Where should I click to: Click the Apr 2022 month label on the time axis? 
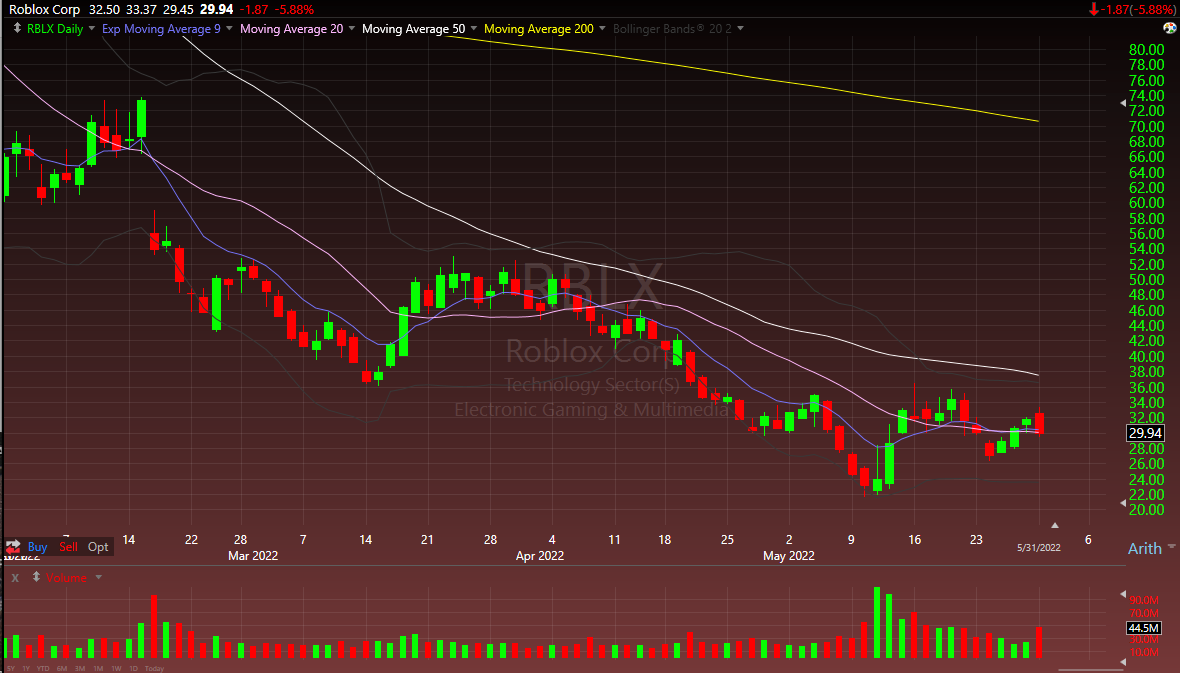click(x=540, y=556)
